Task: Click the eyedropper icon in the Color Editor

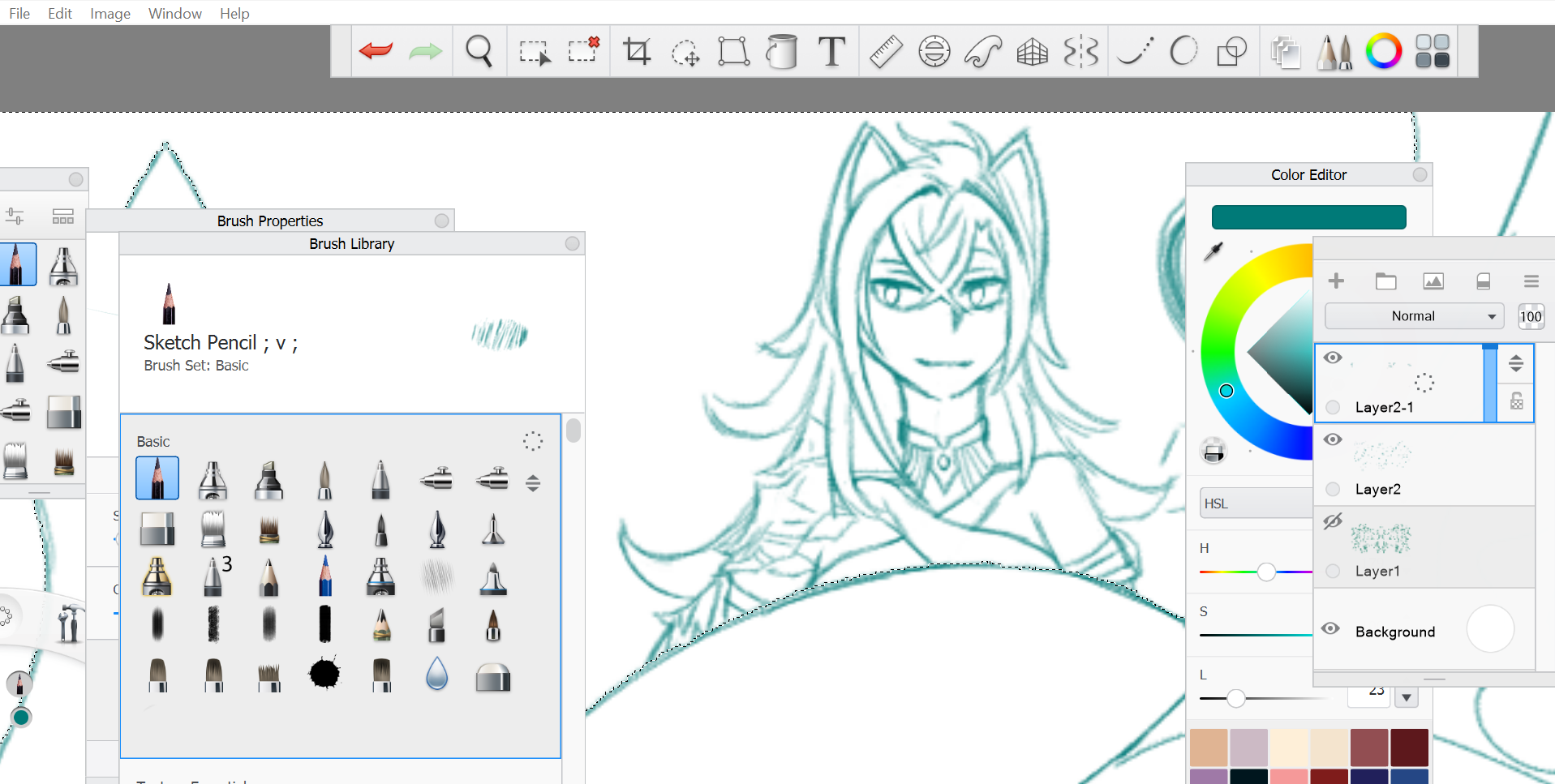Action: pyautogui.click(x=1212, y=253)
